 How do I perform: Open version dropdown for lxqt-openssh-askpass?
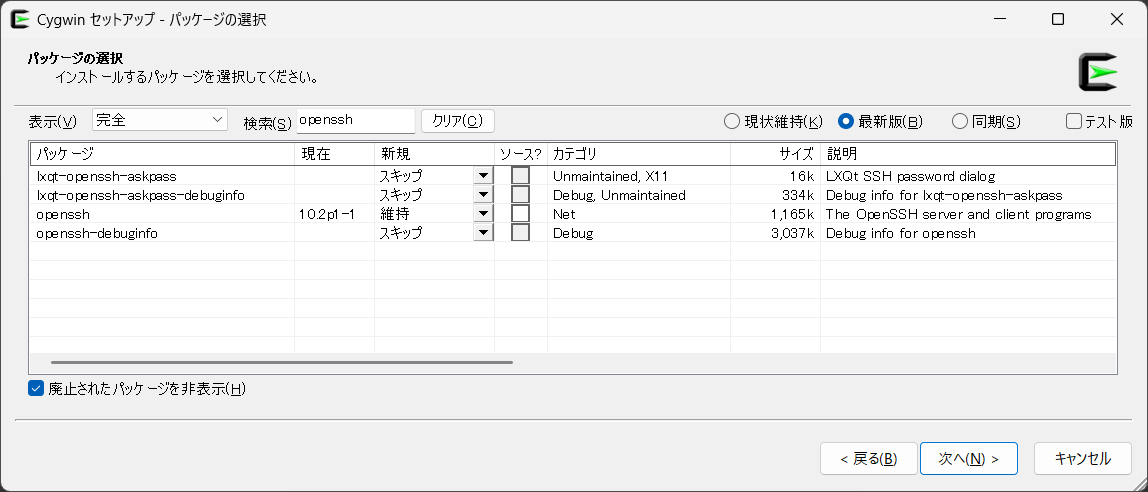point(483,176)
